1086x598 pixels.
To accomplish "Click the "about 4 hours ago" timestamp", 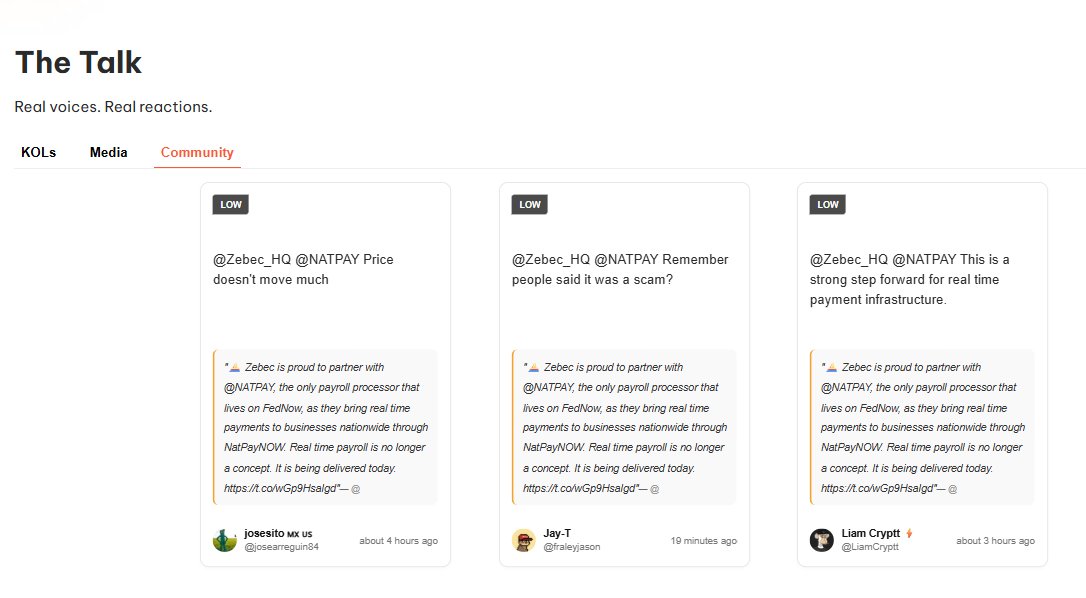I will click(398, 541).
